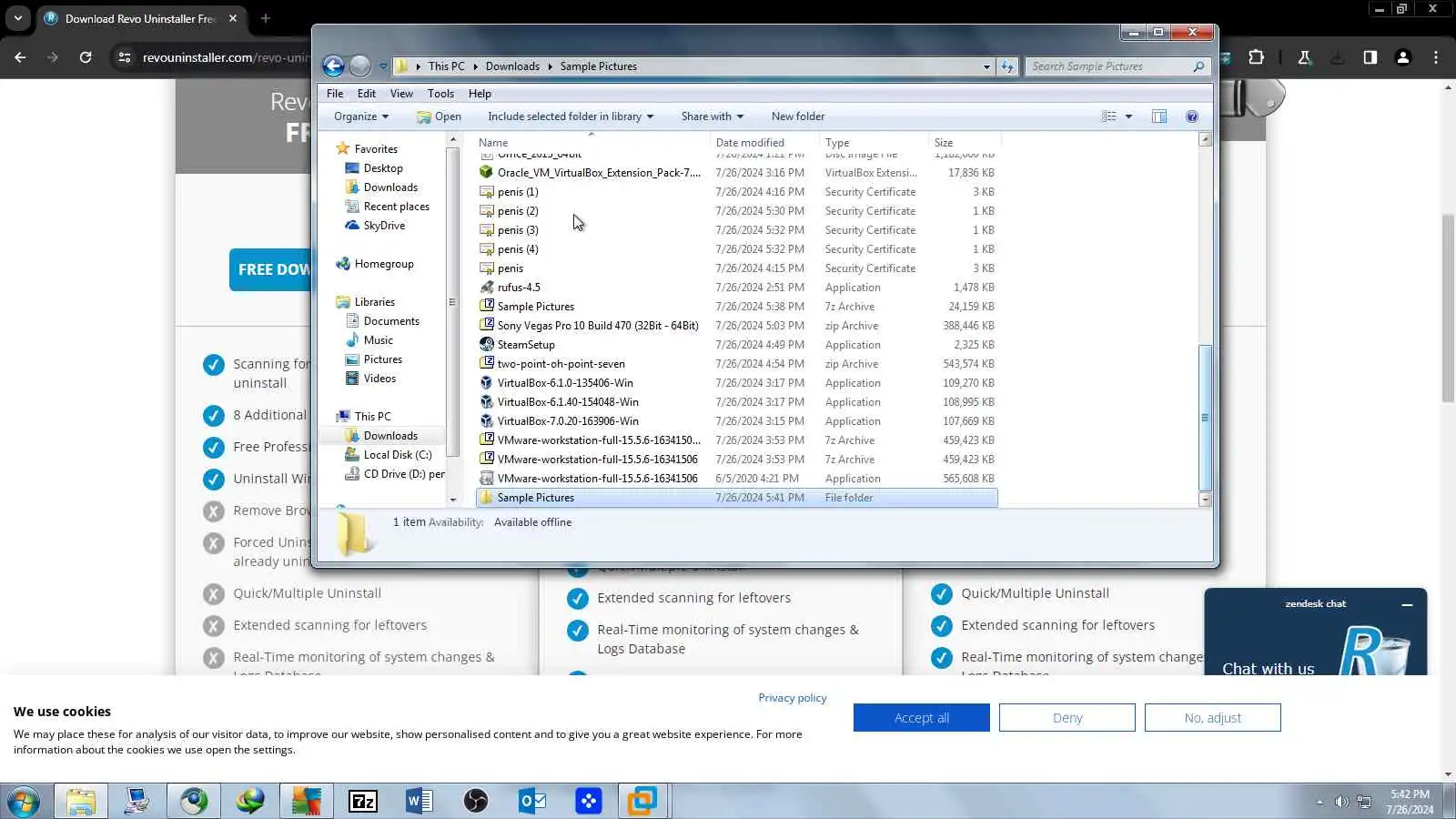The width and height of the screenshot is (1456, 819).
Task: Open the Help menu in Explorer
Action: click(x=480, y=94)
